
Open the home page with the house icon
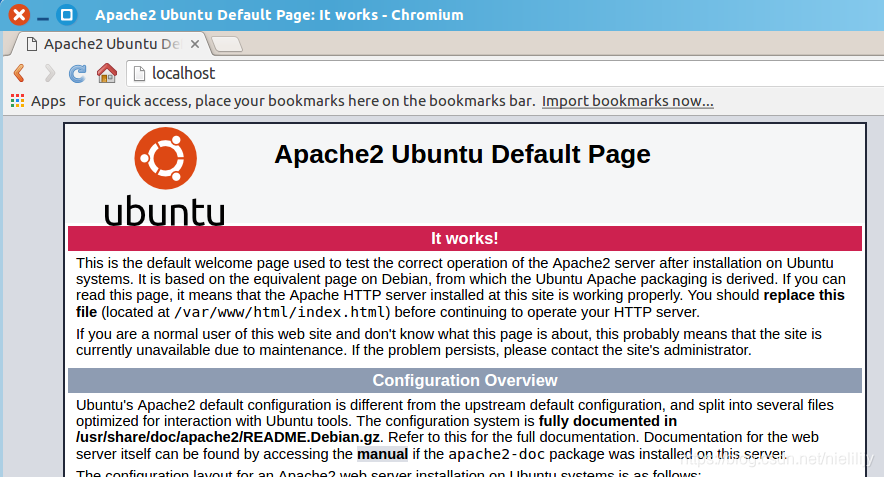(107, 73)
